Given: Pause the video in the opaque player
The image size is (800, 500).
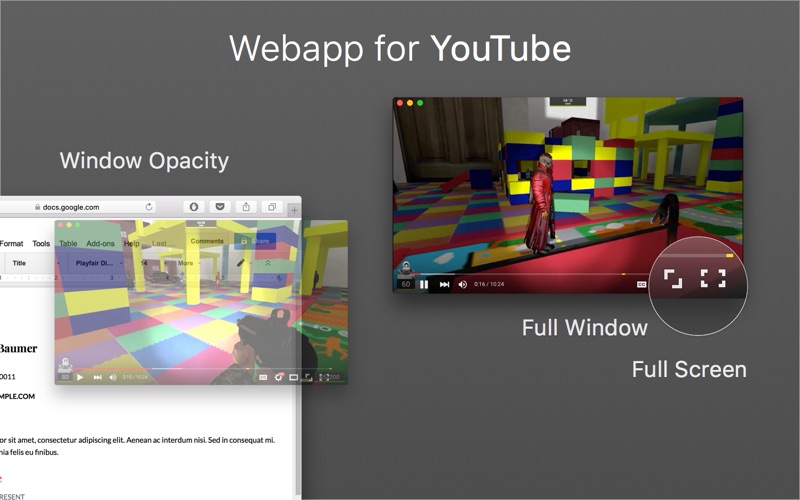Looking at the screenshot, I should [424, 284].
